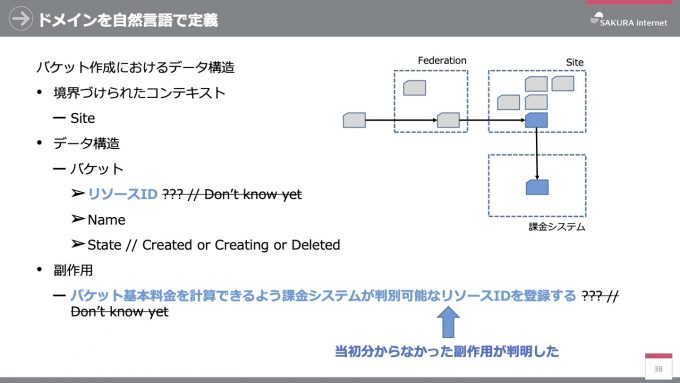This screenshot has height=383, width=680.
Task: Click the 課金システム label
Action: point(557,226)
